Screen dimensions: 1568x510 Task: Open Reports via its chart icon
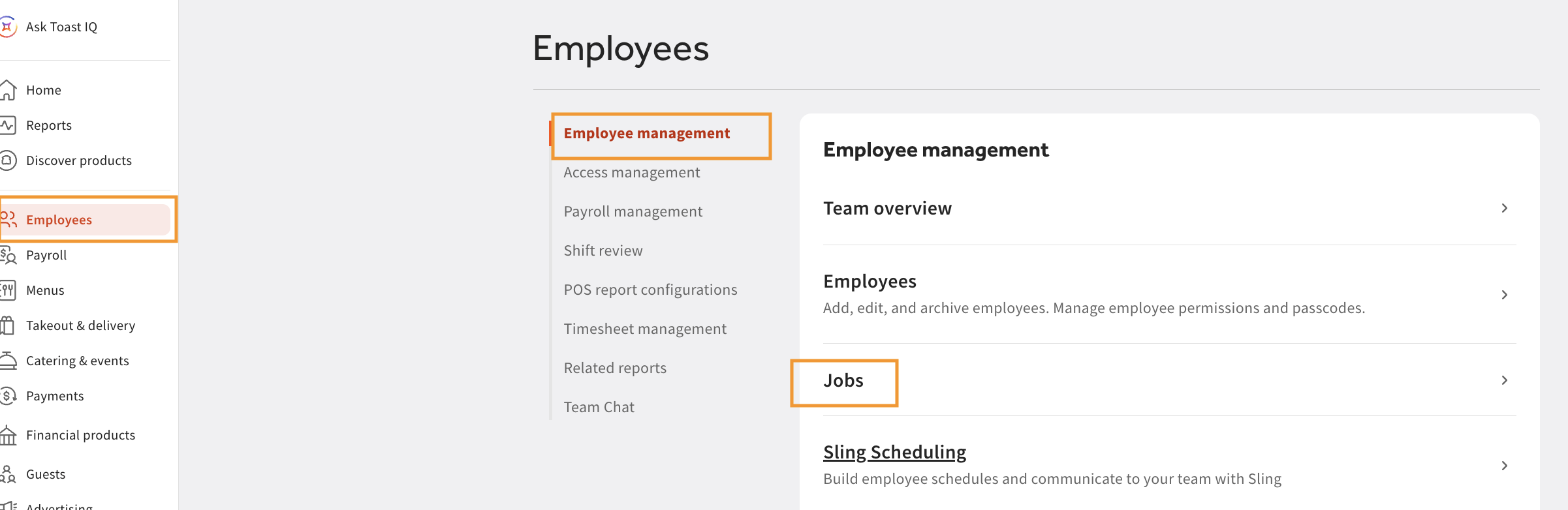pos(8,125)
